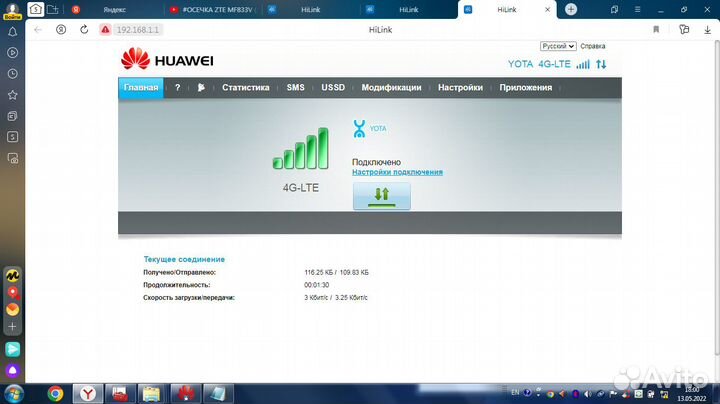
Task: Click the question mark menu item
Action: (x=178, y=88)
